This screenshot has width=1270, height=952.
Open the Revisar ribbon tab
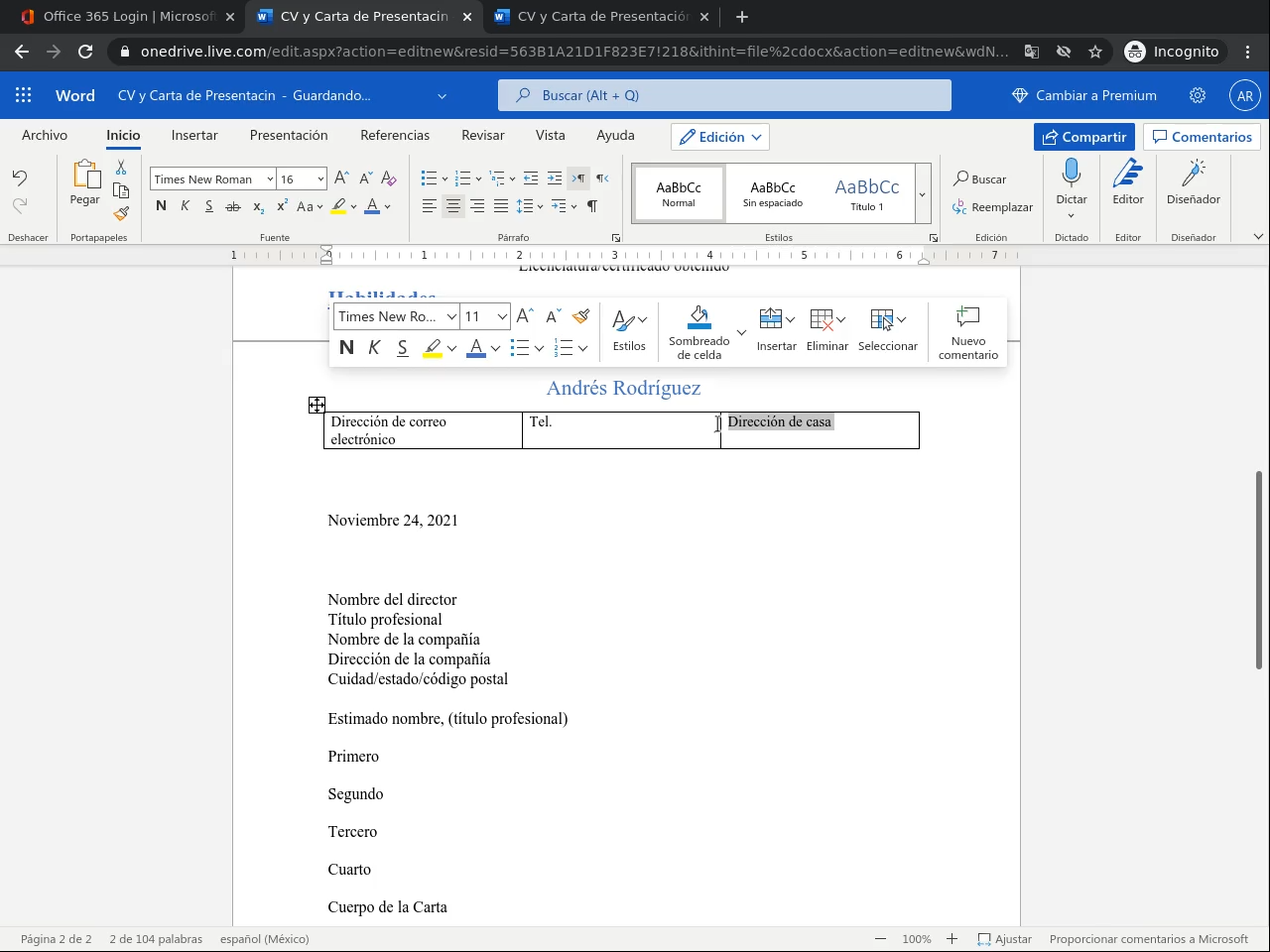pos(482,136)
